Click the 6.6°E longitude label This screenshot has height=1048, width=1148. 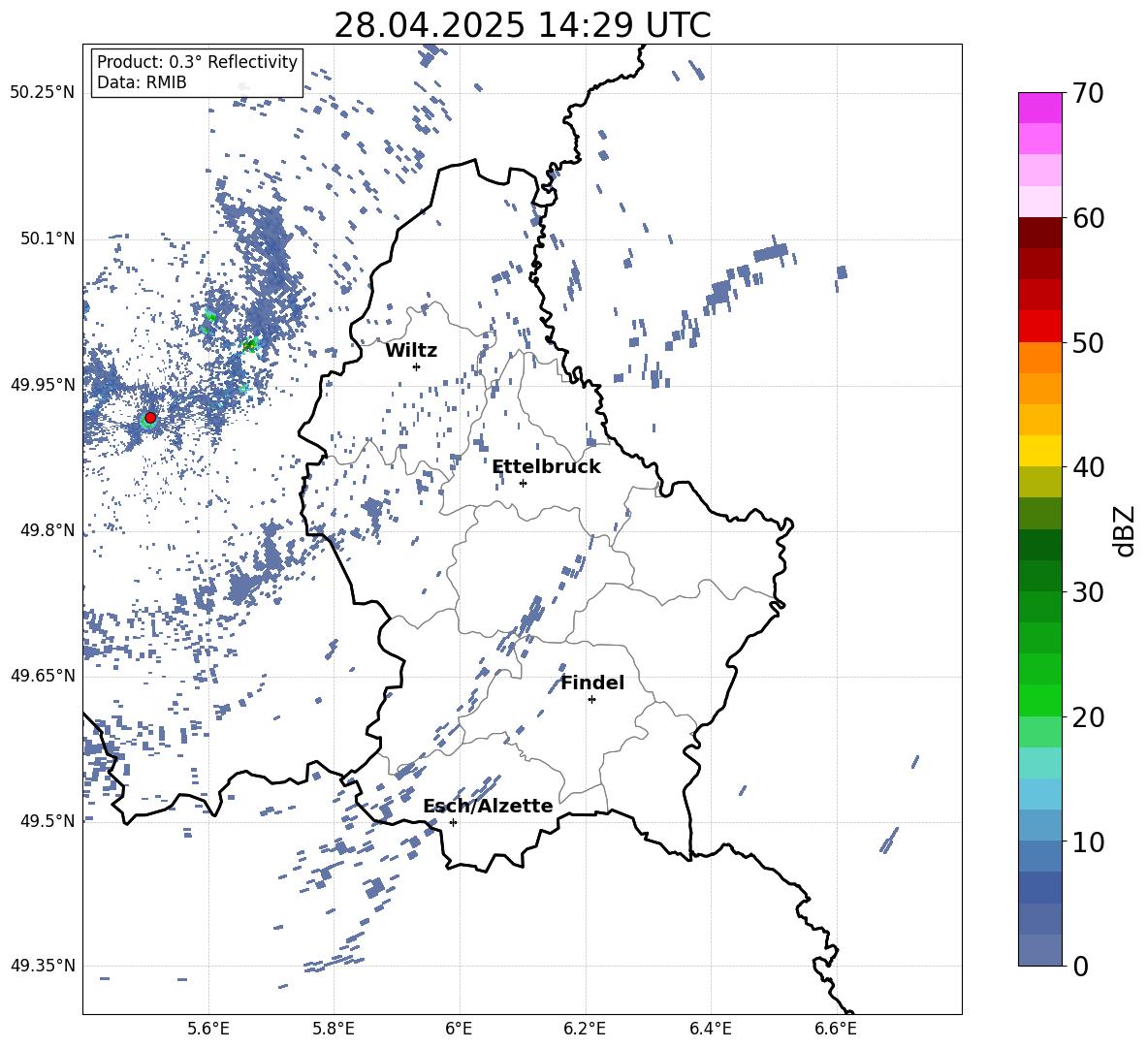pos(836,1030)
